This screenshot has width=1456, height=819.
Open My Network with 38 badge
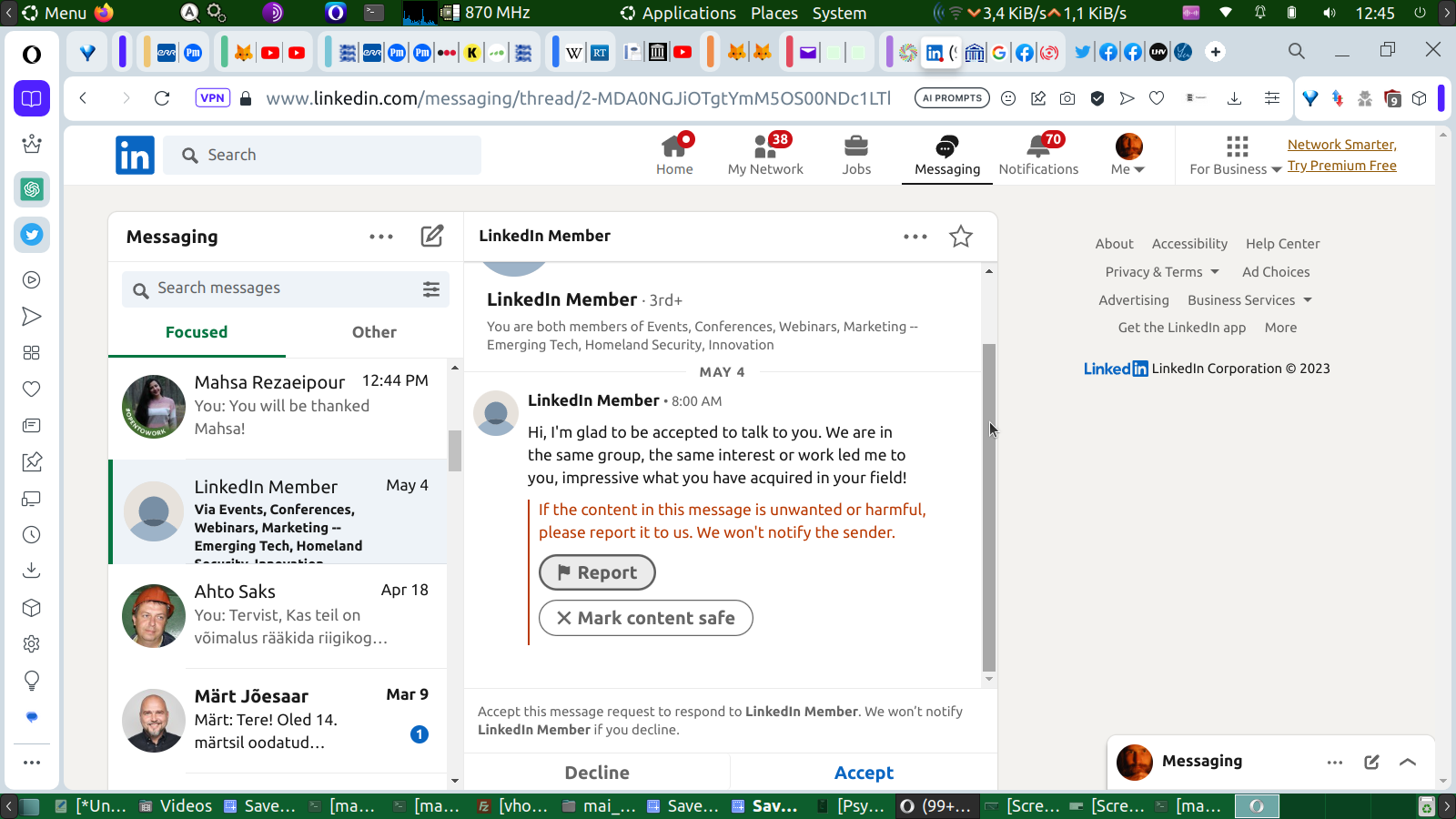(x=765, y=154)
